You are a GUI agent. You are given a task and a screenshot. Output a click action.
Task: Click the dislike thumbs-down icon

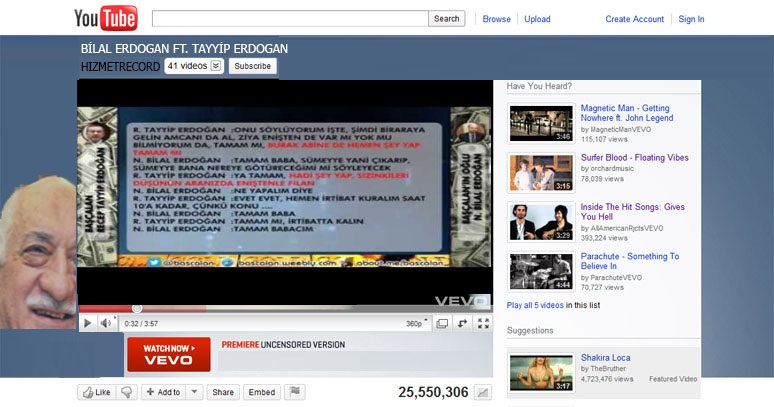pyautogui.click(x=127, y=392)
